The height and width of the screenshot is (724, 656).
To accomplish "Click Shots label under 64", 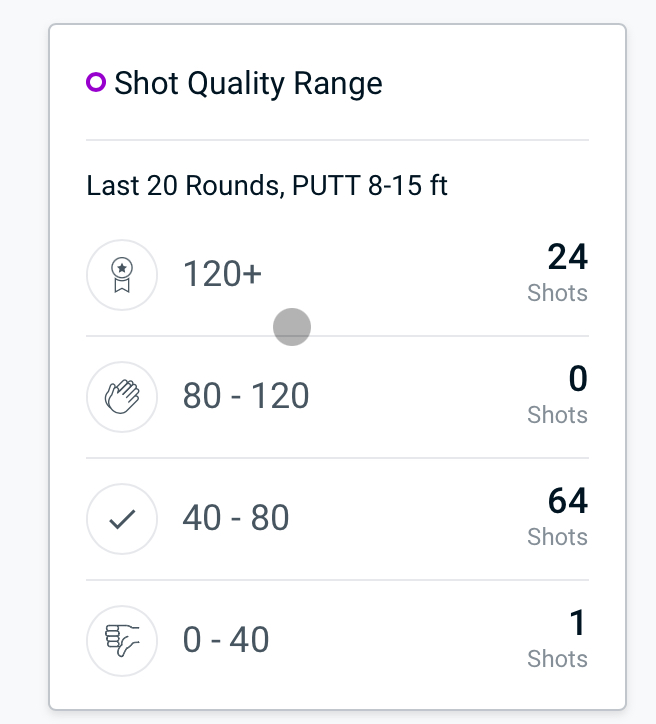I will 557,537.
